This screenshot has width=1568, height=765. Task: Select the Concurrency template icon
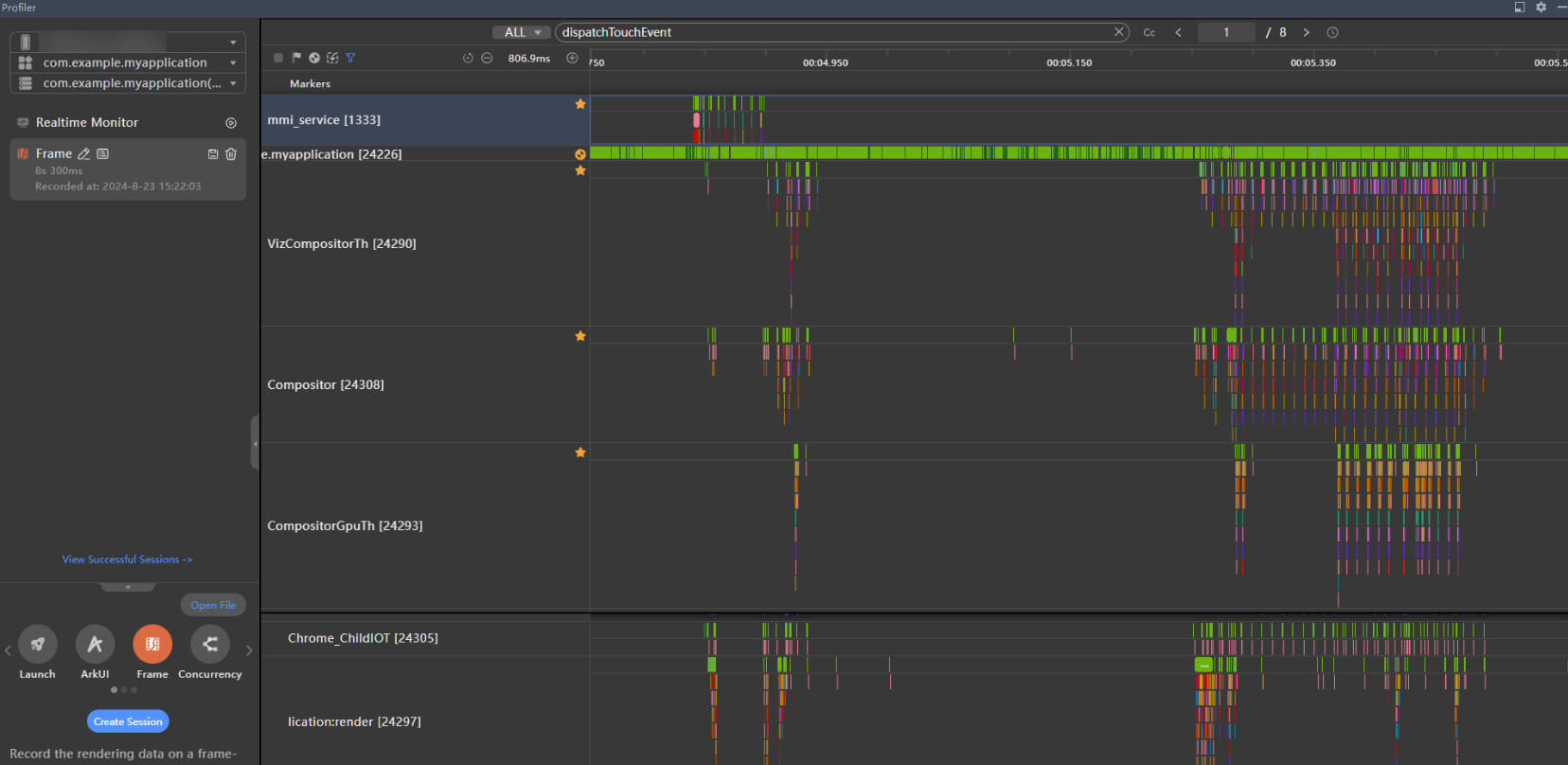(210, 645)
